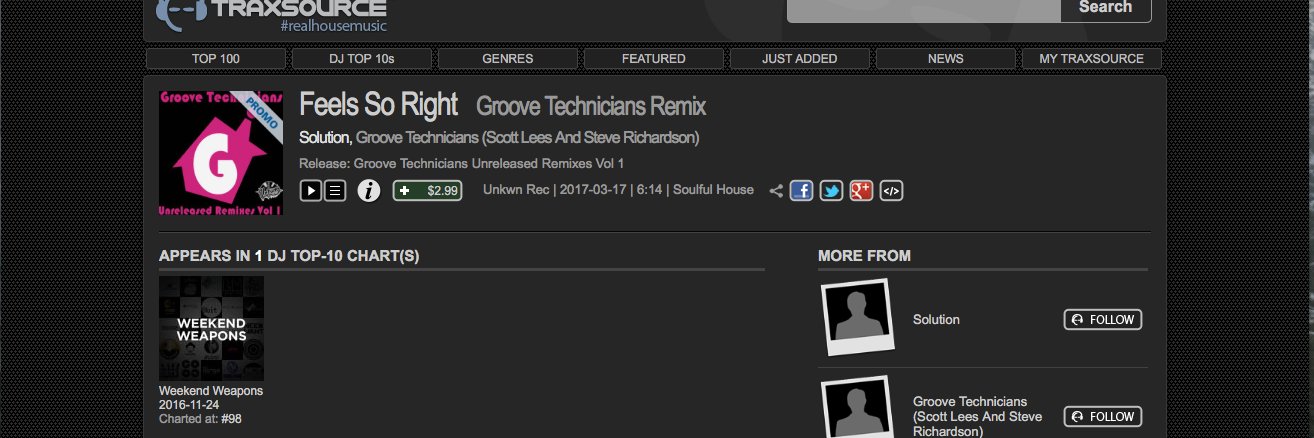Get embed code for track

pos(891,190)
